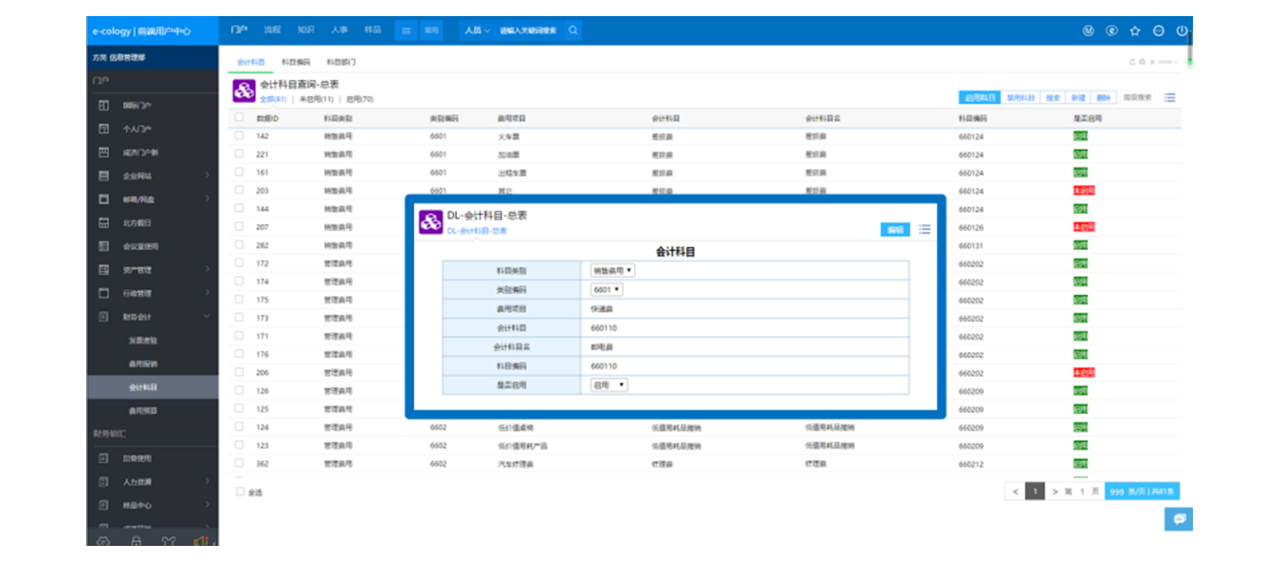
Task: Open 会议室使用 sidebar item
Action: [x=152, y=246]
